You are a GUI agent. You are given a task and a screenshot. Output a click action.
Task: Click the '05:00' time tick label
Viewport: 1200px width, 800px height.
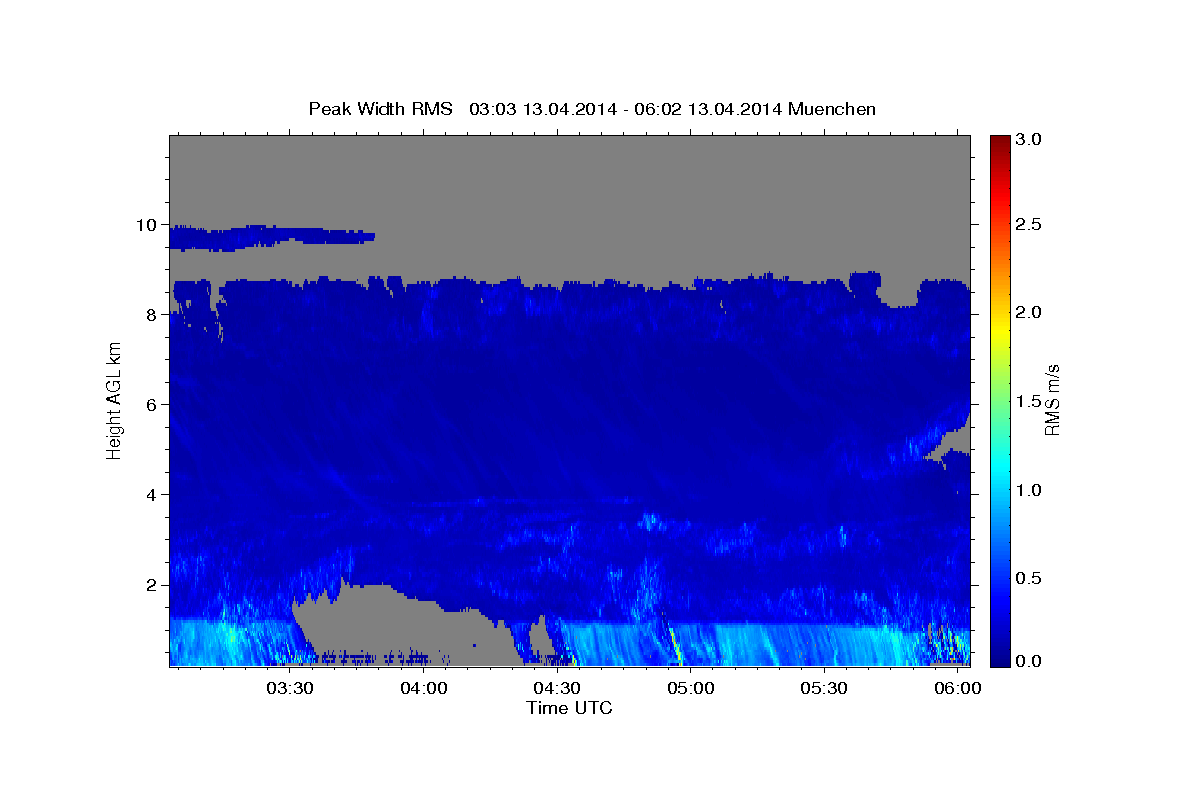[691, 688]
